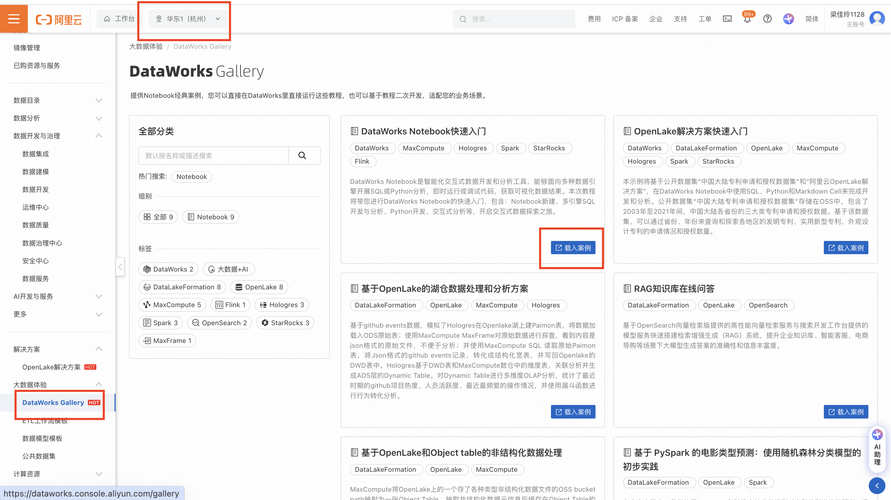891x500 pixels.
Task: Focus the top search box
Action: pyautogui.click(x=514, y=19)
